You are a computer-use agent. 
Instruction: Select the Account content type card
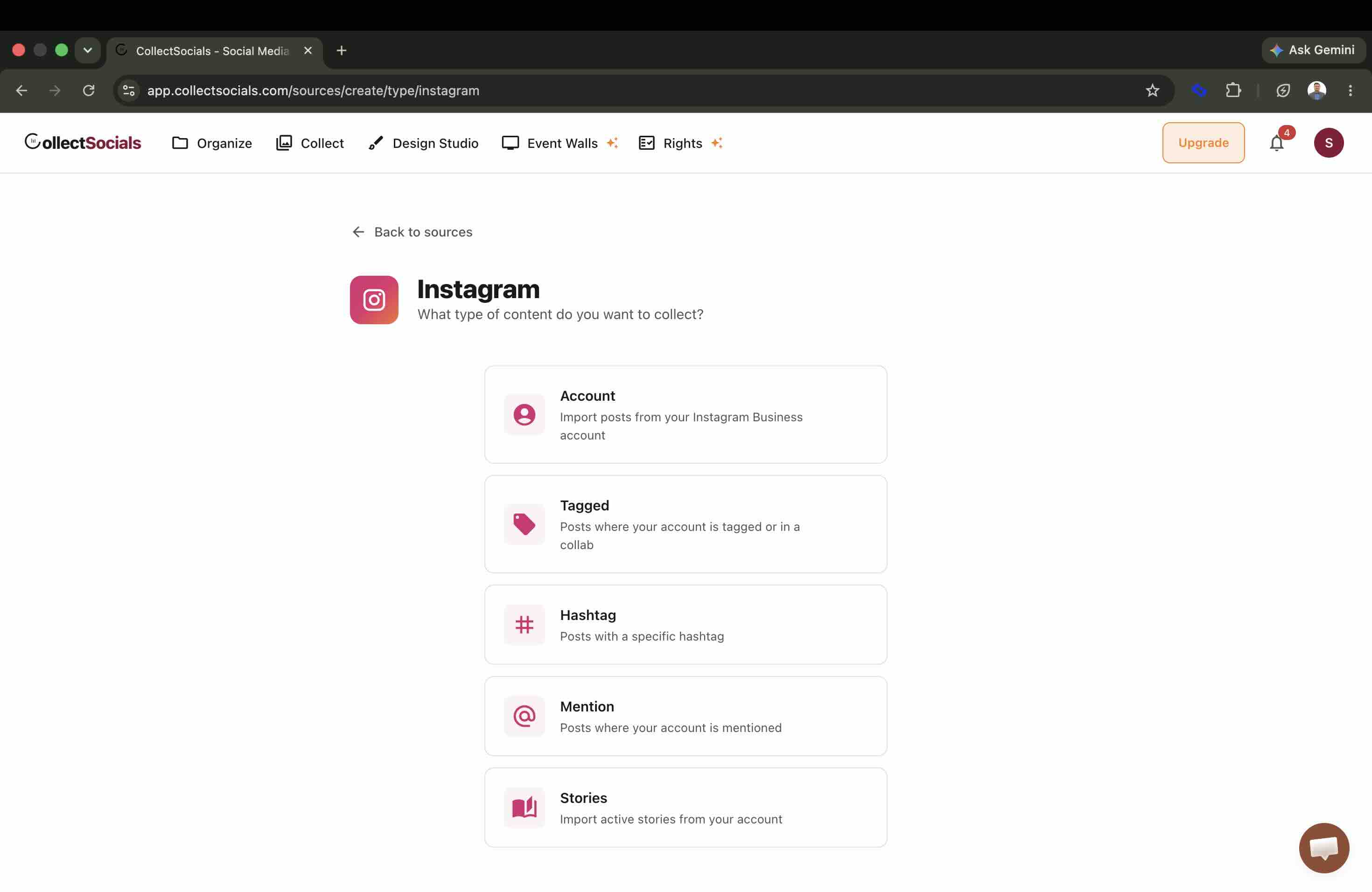coord(686,414)
